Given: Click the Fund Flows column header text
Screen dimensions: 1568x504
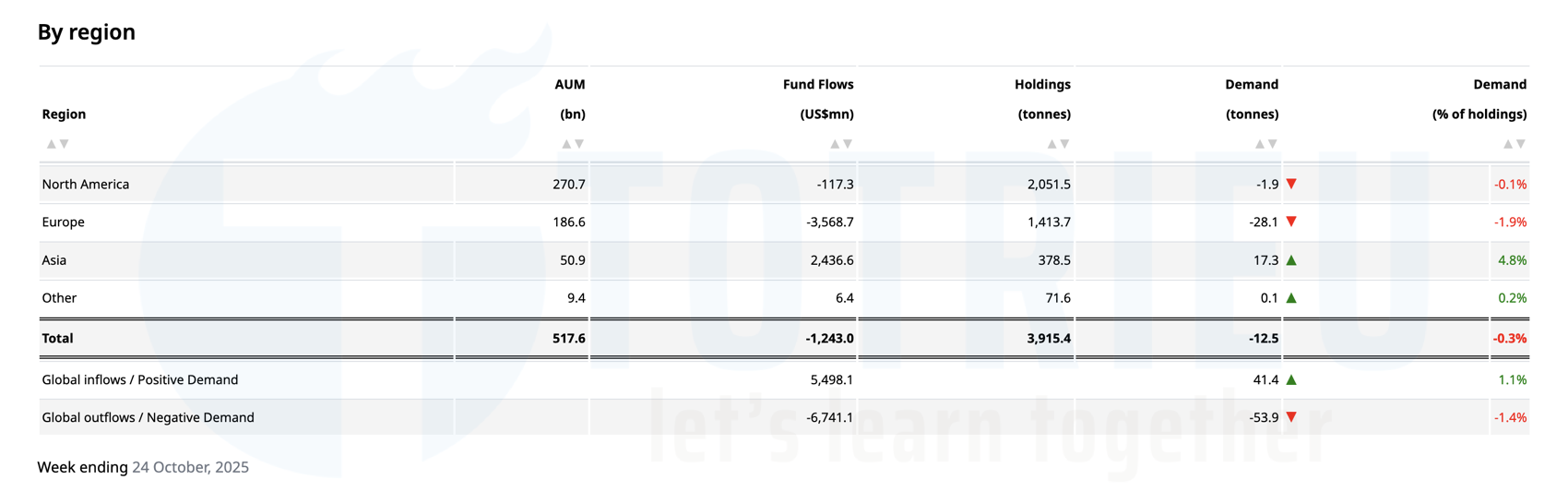Looking at the screenshot, I should pos(817,85).
